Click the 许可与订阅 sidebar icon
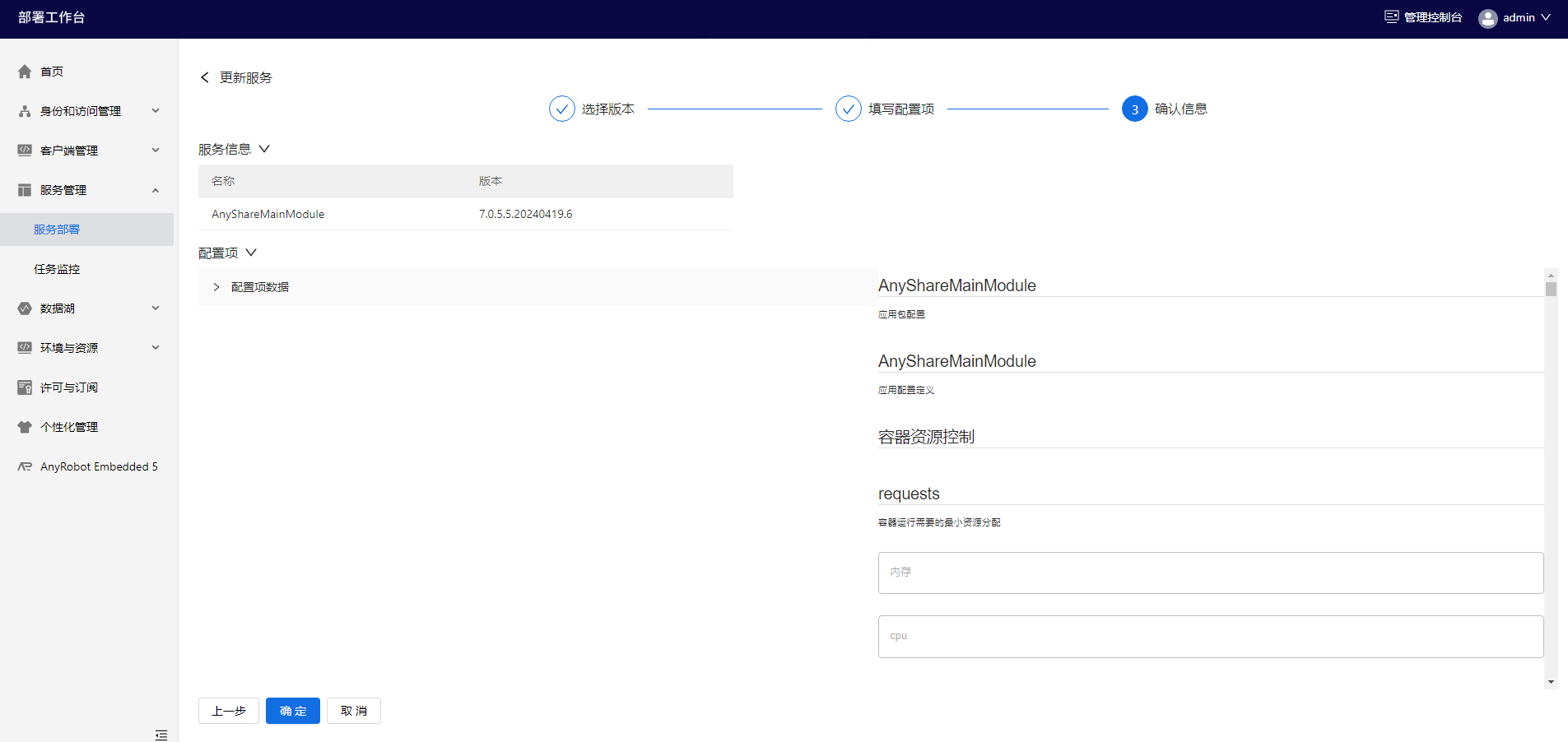The width and height of the screenshot is (1568, 742). click(25, 387)
